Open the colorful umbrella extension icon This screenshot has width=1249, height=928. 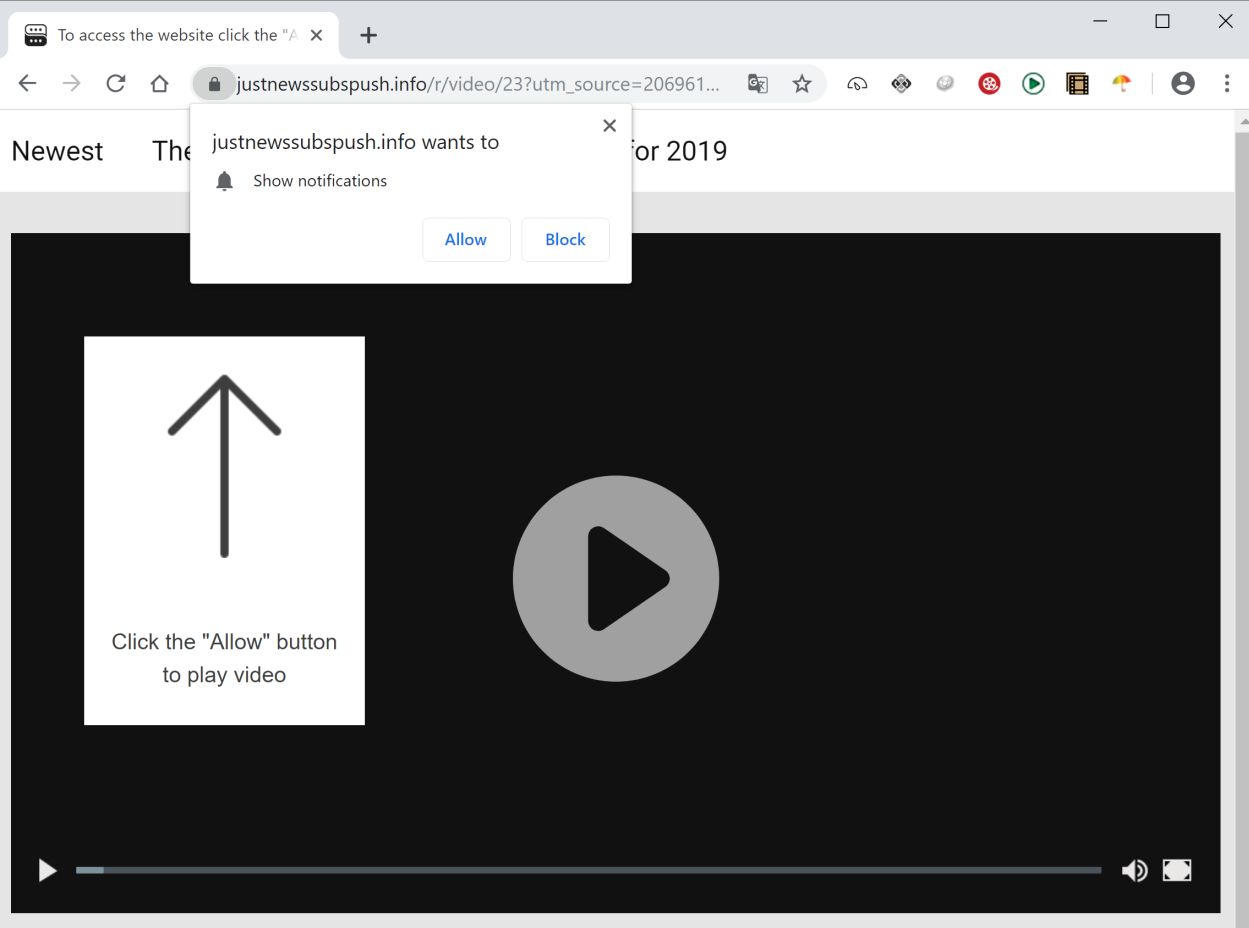(x=1121, y=84)
